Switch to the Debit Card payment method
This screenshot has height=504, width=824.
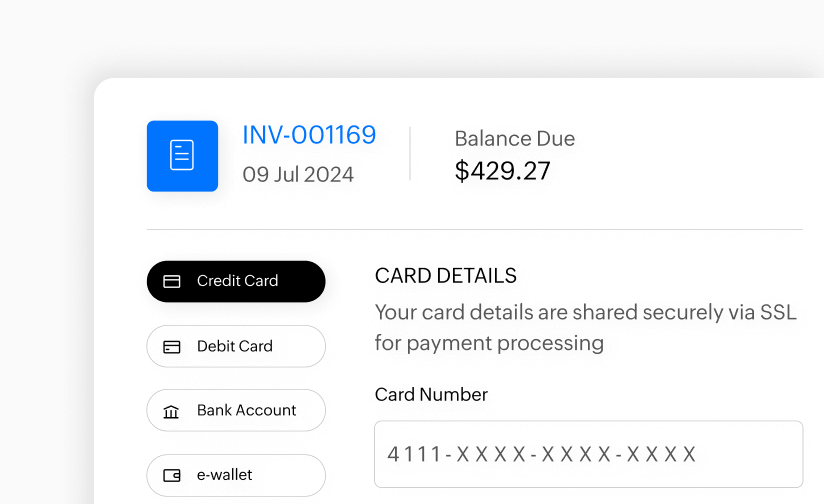click(x=236, y=346)
